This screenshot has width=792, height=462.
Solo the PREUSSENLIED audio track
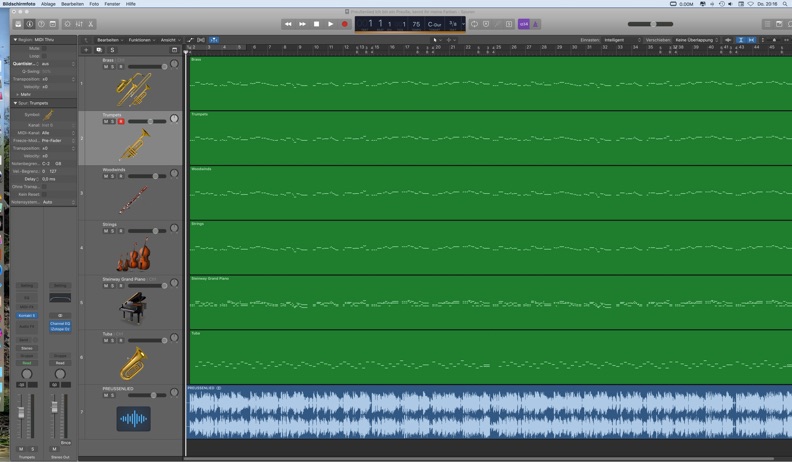click(113, 395)
